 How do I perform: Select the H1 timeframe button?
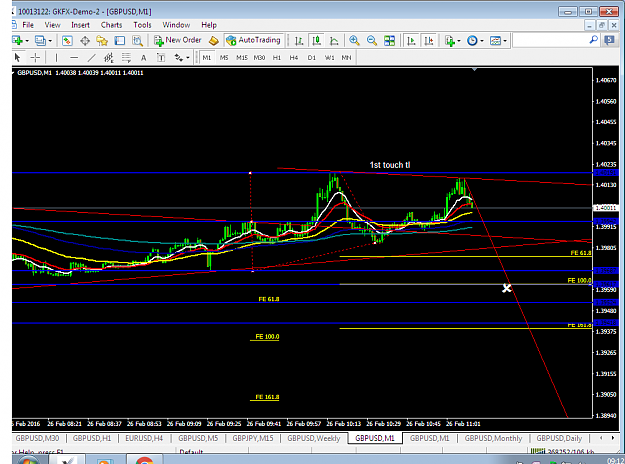[x=277, y=58]
